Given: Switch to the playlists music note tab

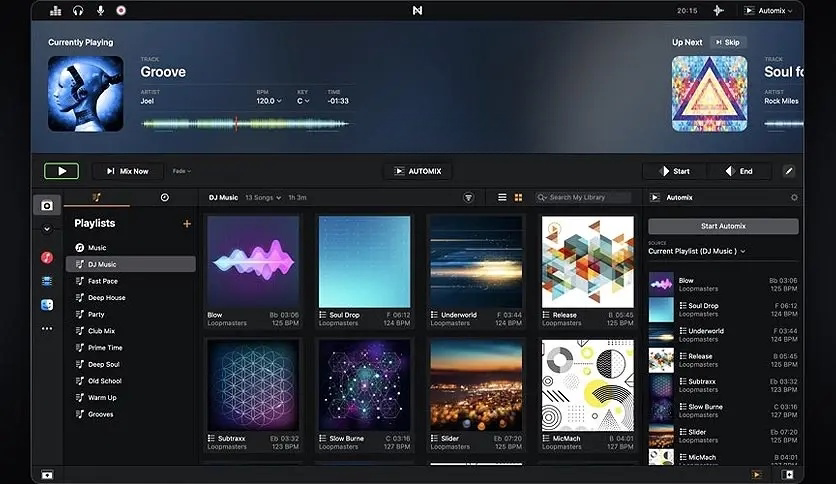Looking at the screenshot, I should click(x=97, y=197).
